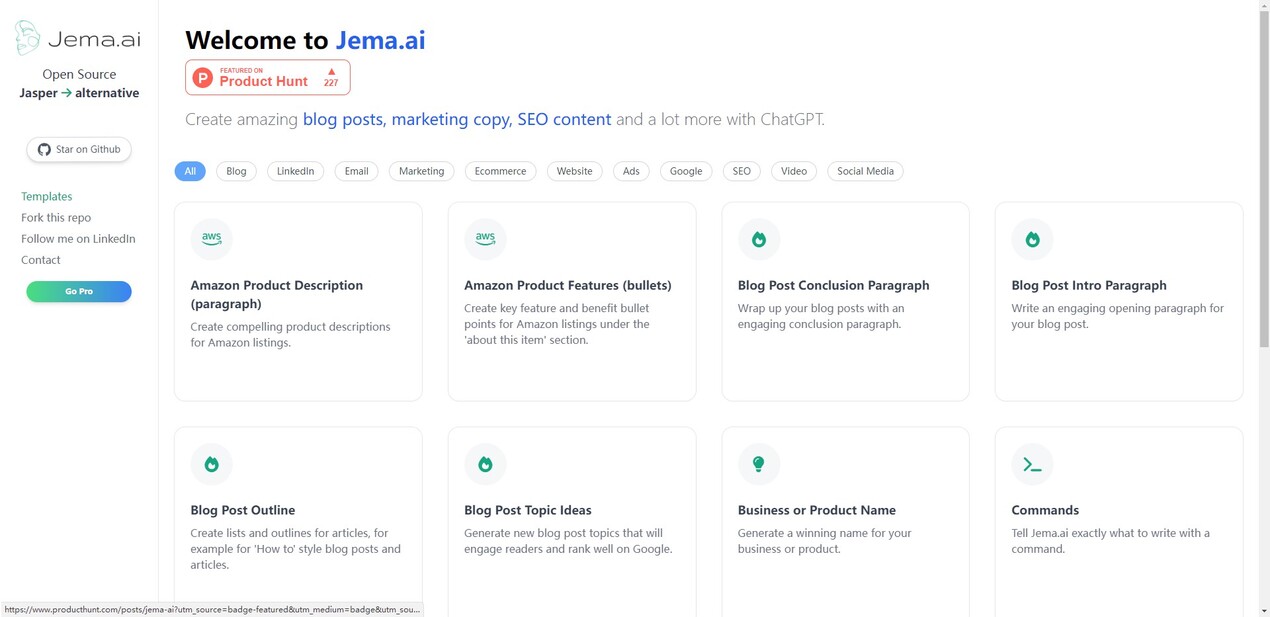Click the Product Hunt P logo icon
The height and width of the screenshot is (617, 1270).
point(203,78)
